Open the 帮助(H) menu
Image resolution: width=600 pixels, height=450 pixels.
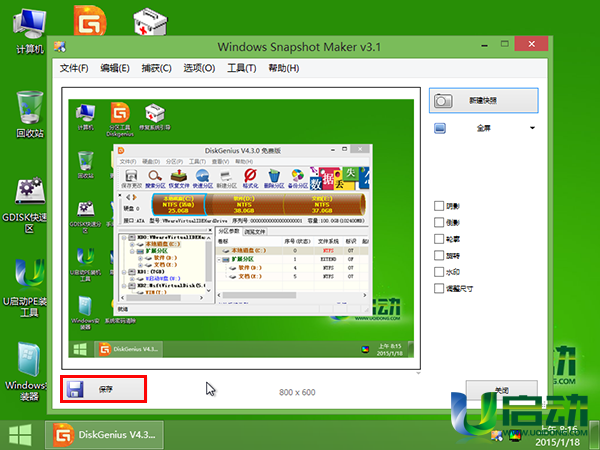tap(284, 68)
